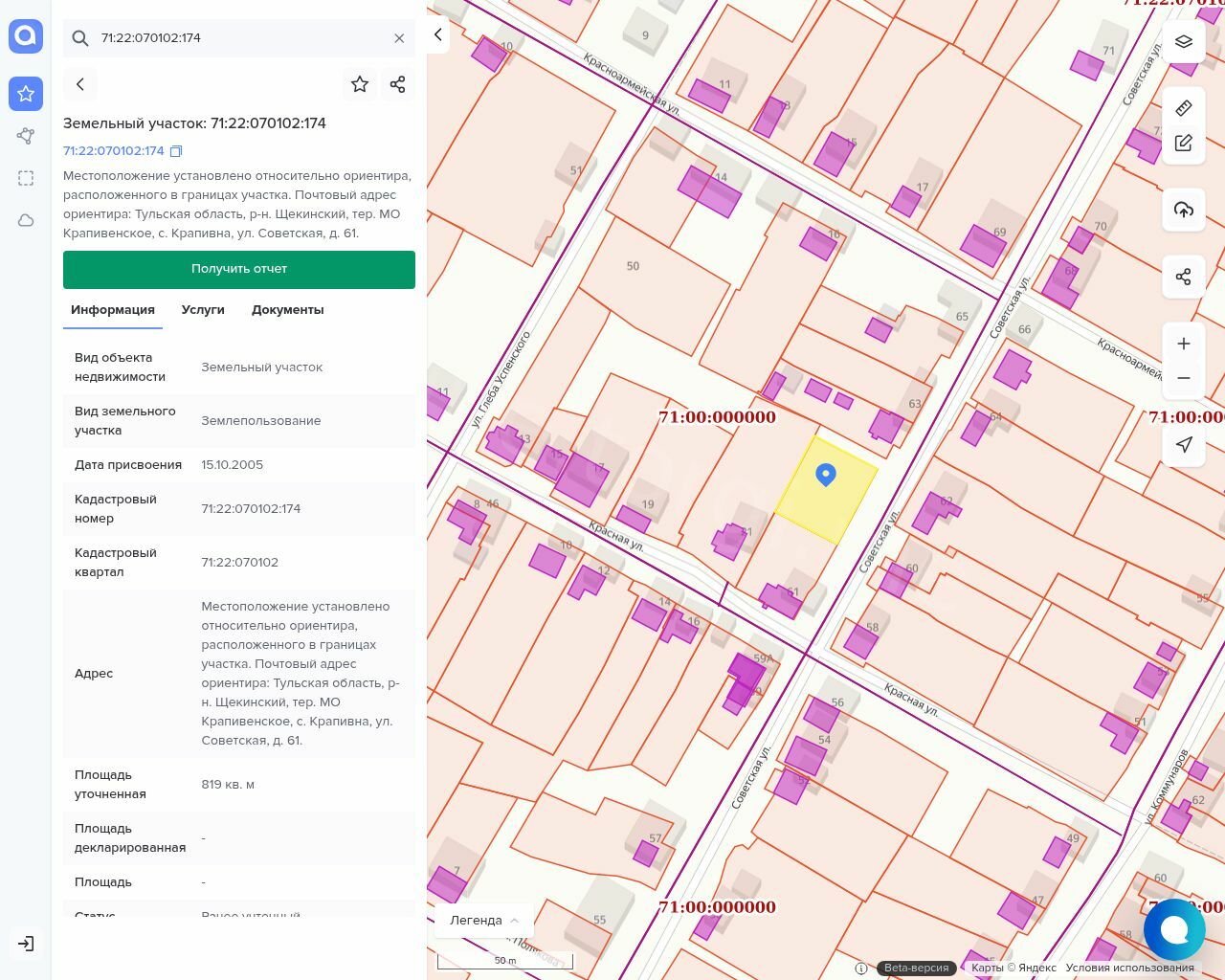Expand the Легенда legend panel

(x=484, y=920)
